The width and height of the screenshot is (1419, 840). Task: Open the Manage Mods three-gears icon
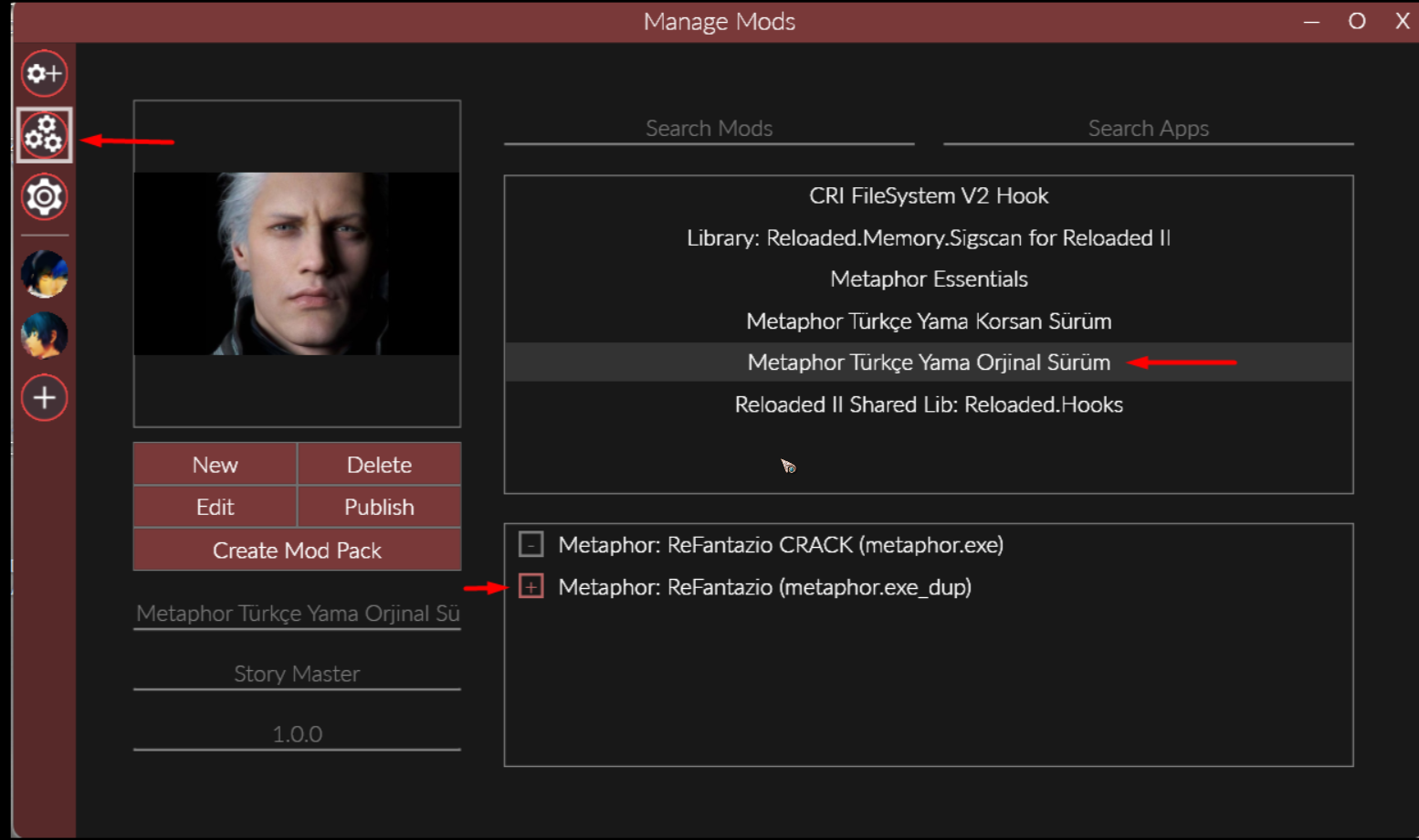tap(44, 135)
